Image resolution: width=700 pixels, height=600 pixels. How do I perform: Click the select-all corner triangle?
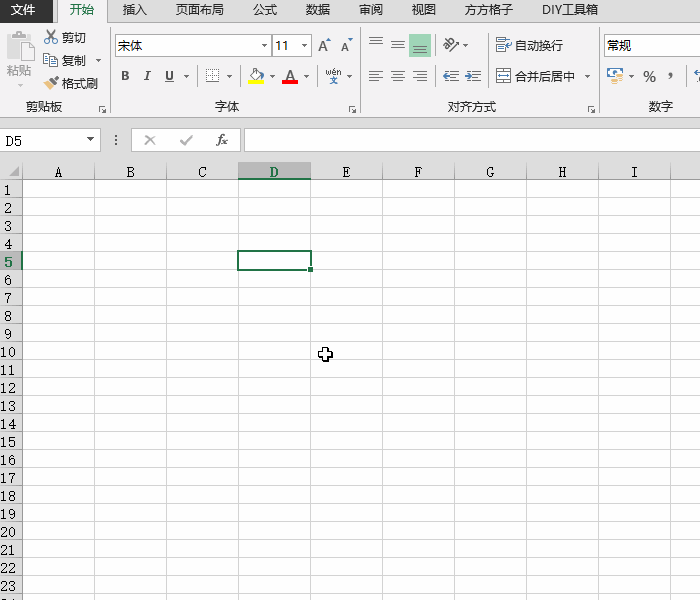pos(13,172)
